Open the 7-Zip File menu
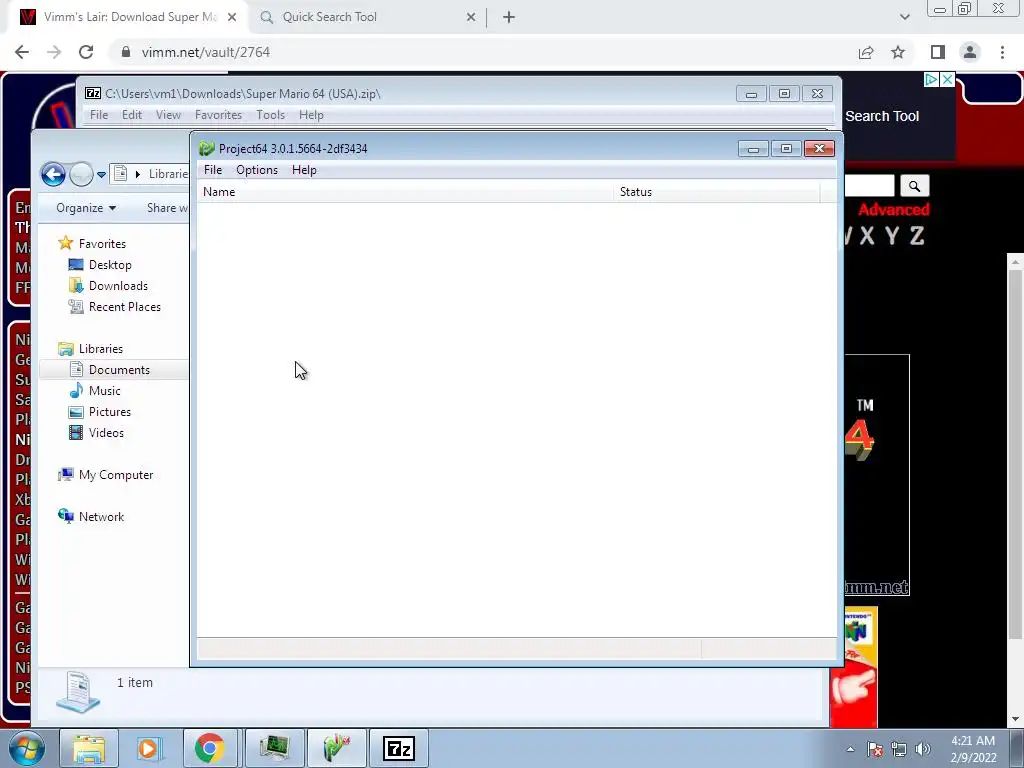 coord(99,115)
